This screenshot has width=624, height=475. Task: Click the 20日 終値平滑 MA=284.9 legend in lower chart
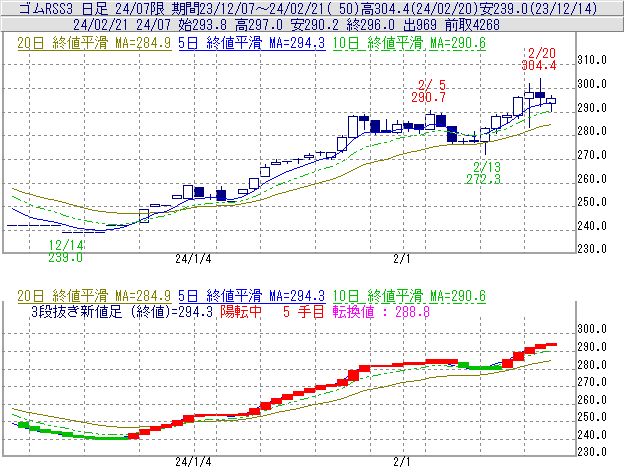94,296
